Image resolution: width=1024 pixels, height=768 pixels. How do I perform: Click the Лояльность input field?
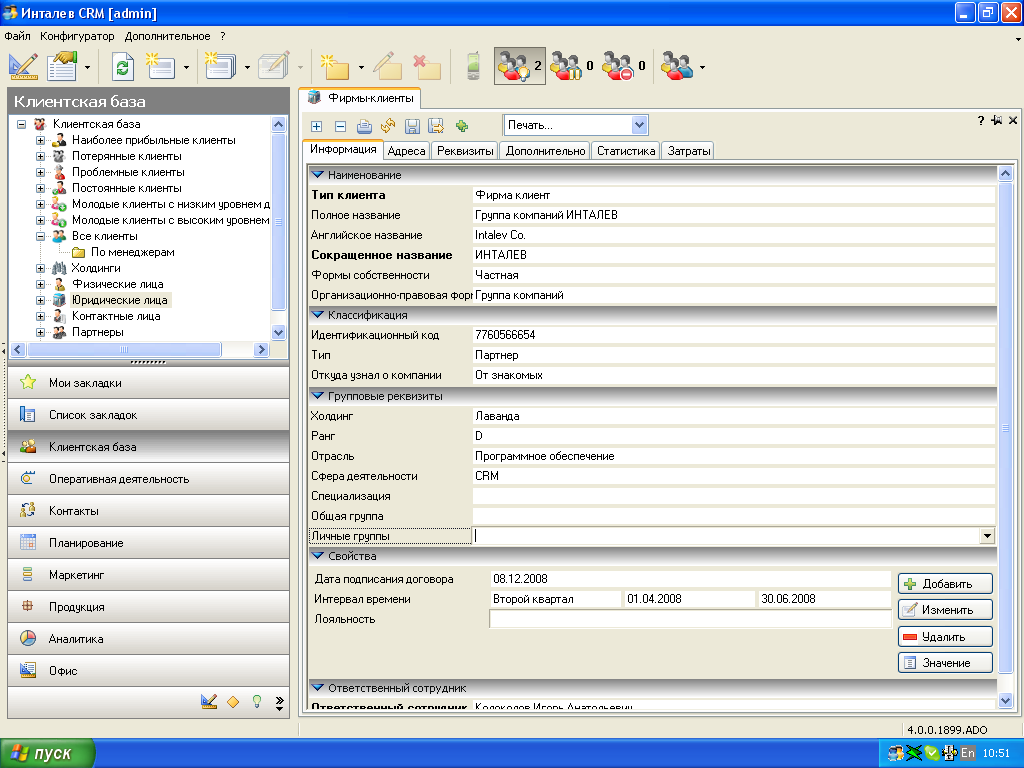click(689, 619)
